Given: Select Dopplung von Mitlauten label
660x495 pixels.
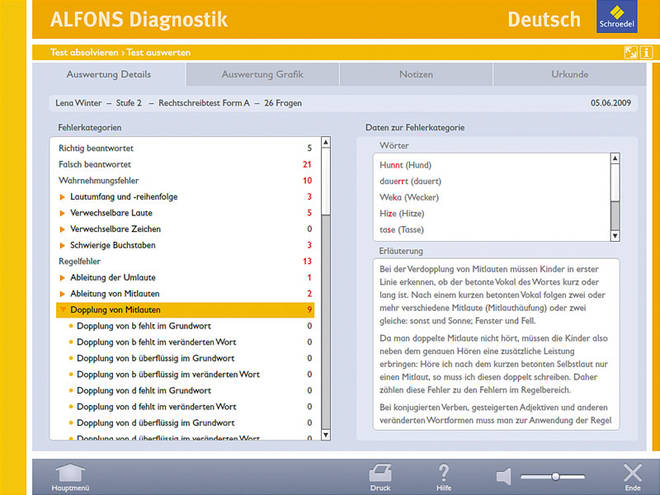Looking at the screenshot, I should pyautogui.click(x=115, y=310).
